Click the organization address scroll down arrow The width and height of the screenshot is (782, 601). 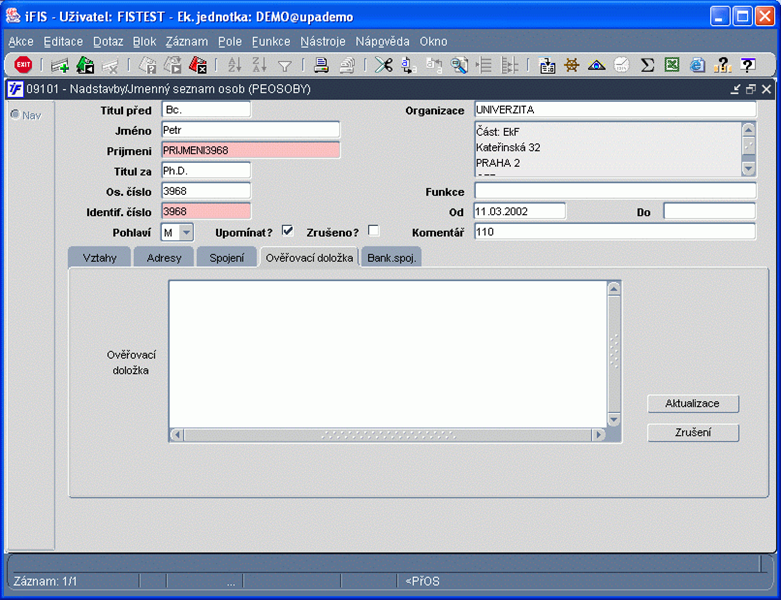point(748,169)
